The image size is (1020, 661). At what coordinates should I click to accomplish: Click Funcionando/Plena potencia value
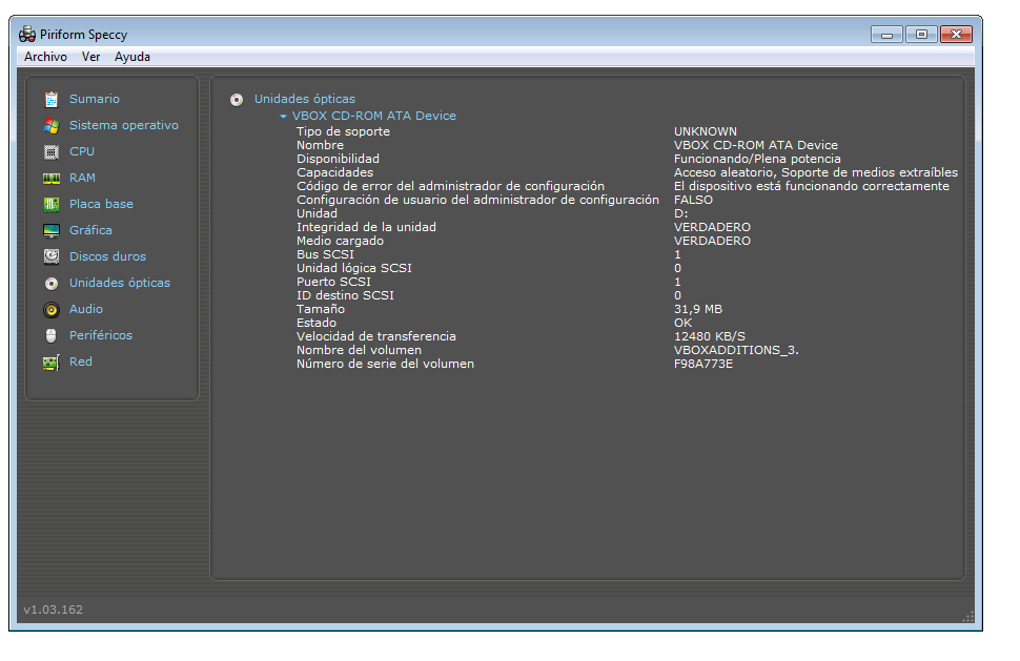[x=757, y=159]
